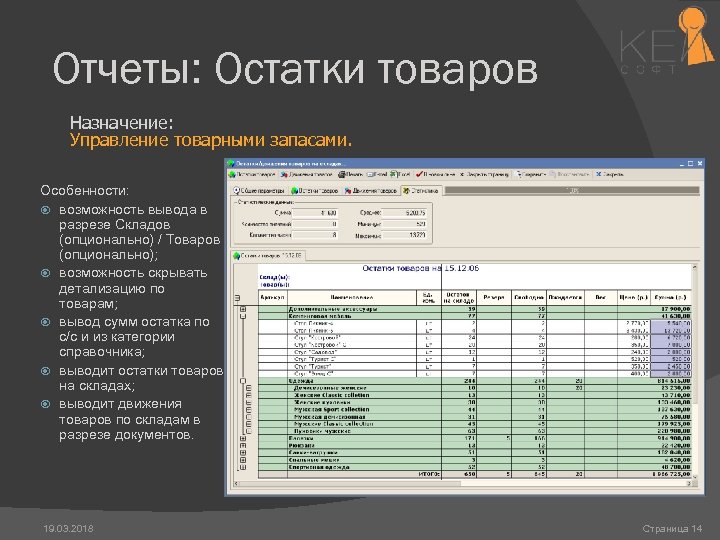720x540 pixels.
Task: Click the ИТОГО total row label
Action: (429, 474)
